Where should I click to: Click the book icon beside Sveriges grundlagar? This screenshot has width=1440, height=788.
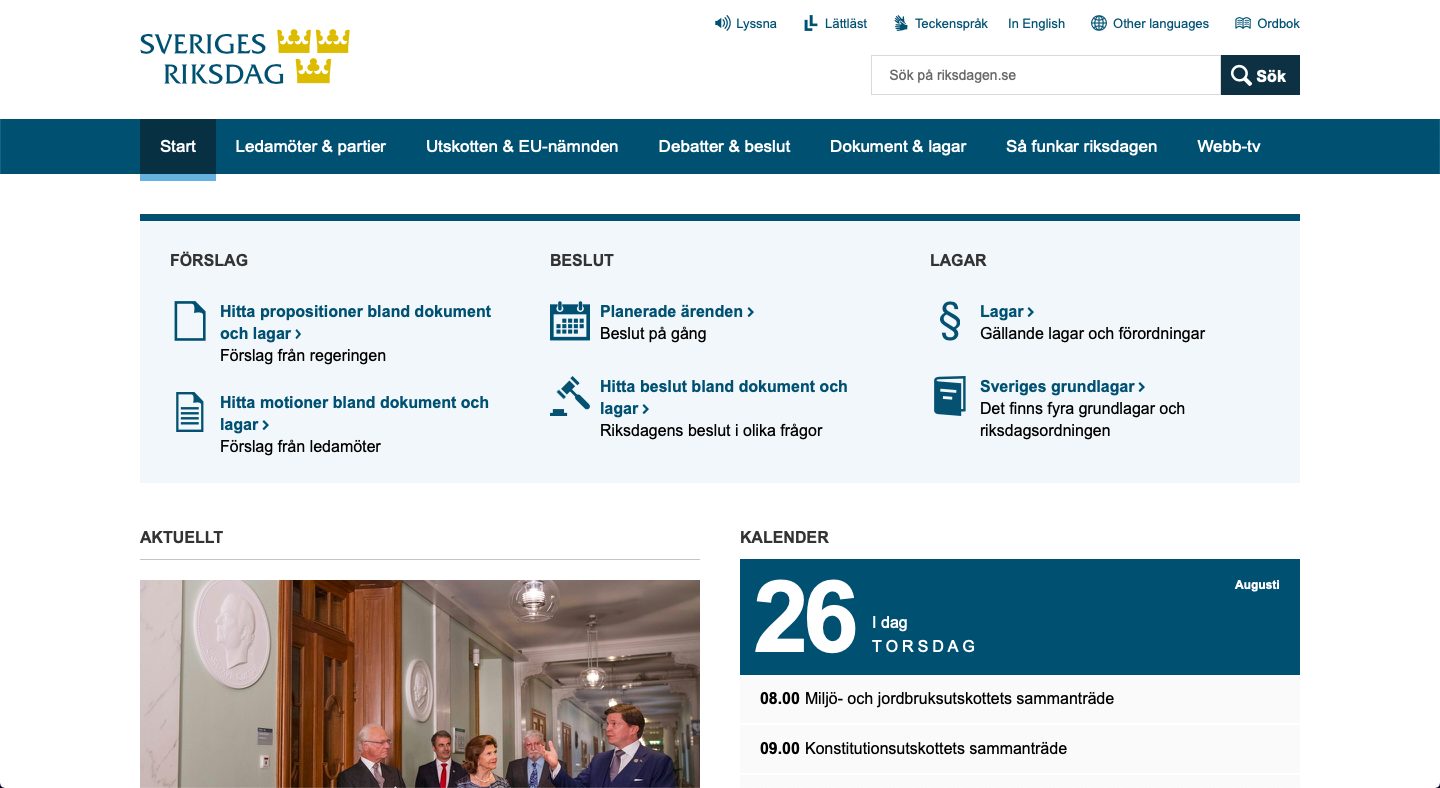tap(950, 396)
